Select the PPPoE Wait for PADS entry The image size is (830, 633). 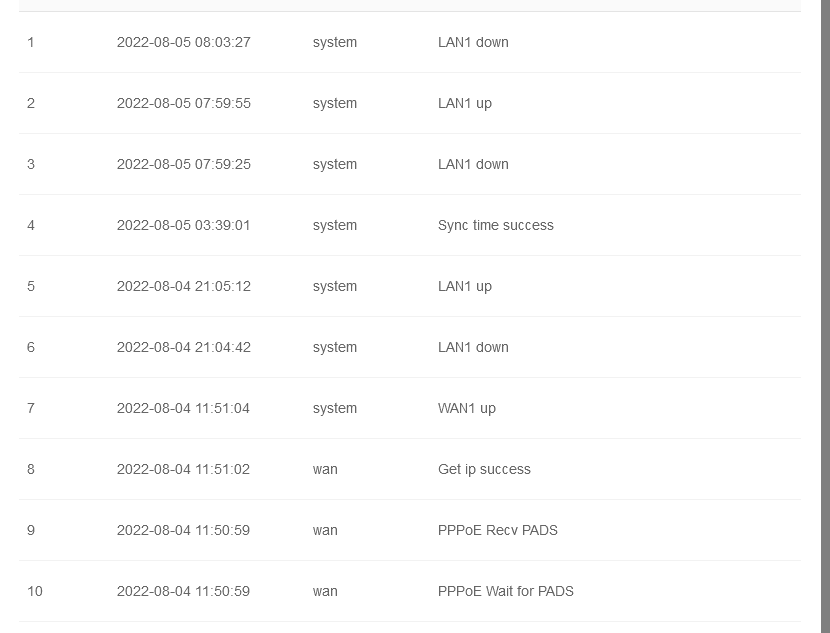coord(505,591)
